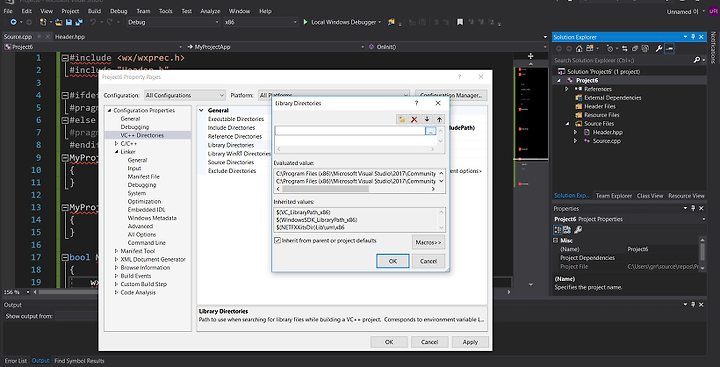Click the Redo arrow in the main toolbar
The image size is (720, 367).
pyautogui.click(x=109, y=22)
